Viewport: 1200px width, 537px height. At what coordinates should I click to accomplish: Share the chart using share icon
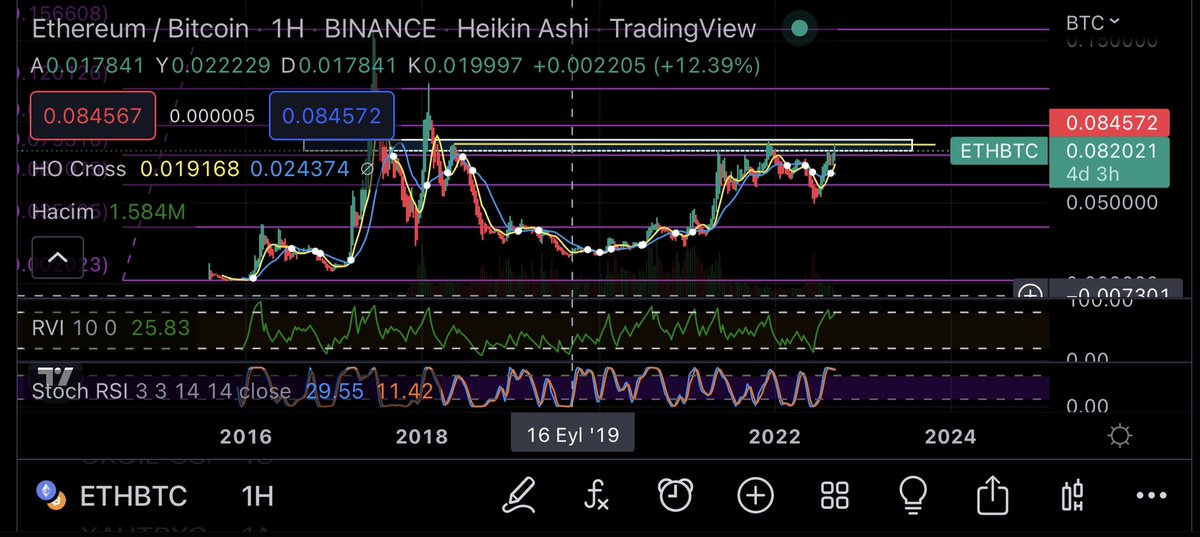coord(991,494)
